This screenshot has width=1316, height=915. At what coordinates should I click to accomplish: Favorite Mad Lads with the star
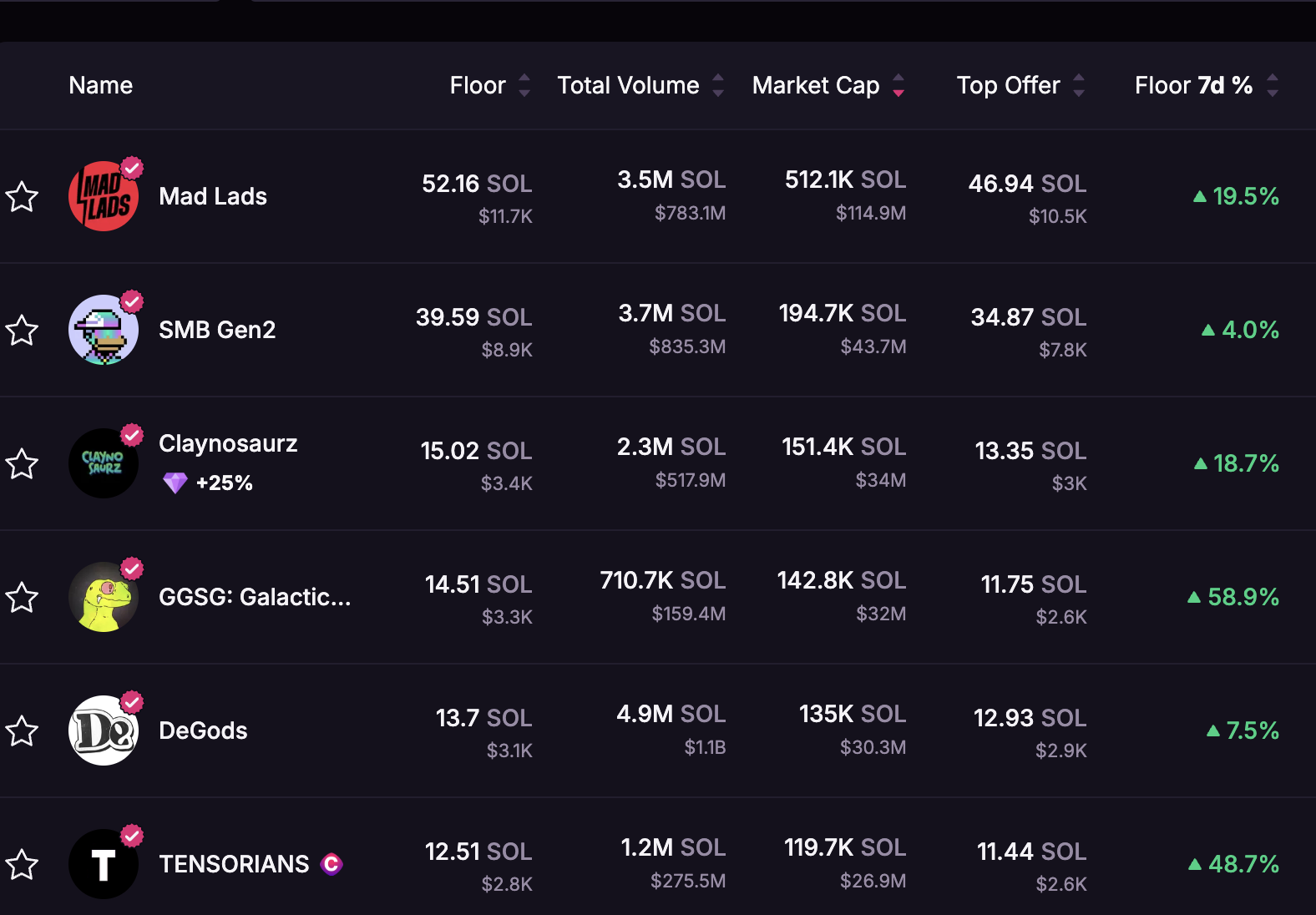tap(23, 197)
